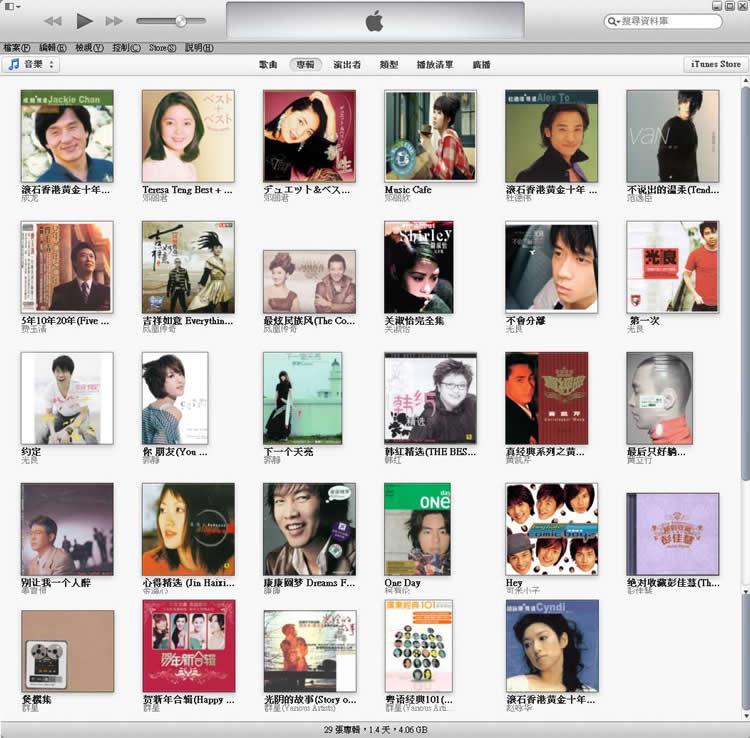Select the 绝对收藏彭佳慧 album cover
The width and height of the screenshot is (750, 738).
point(673,534)
